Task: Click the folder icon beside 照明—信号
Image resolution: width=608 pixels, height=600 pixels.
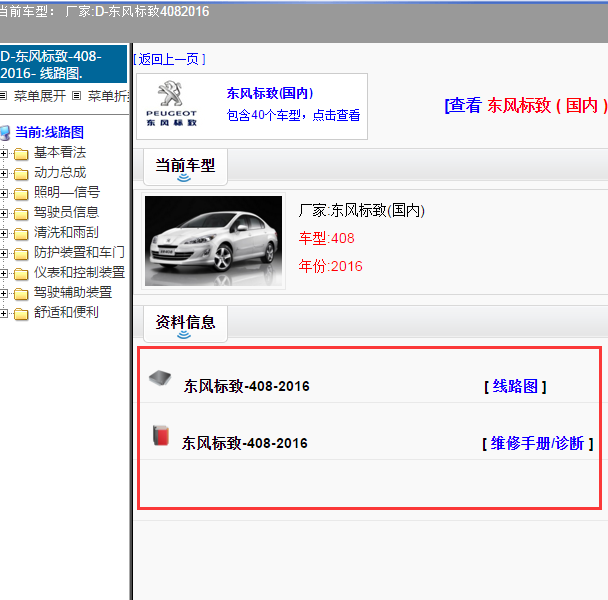Action: 21,194
